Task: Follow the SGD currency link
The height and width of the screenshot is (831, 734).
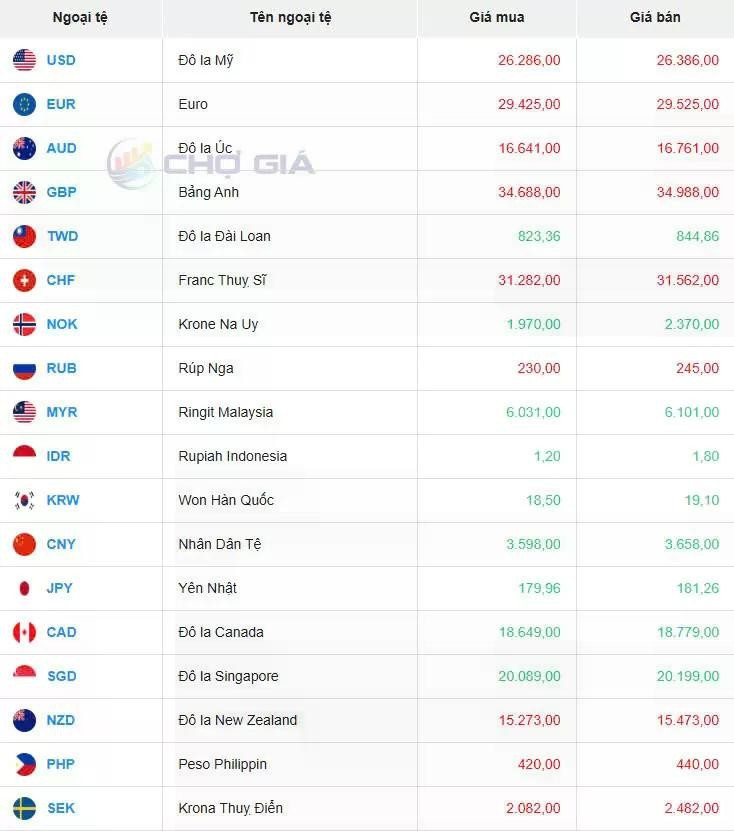Action: point(61,676)
